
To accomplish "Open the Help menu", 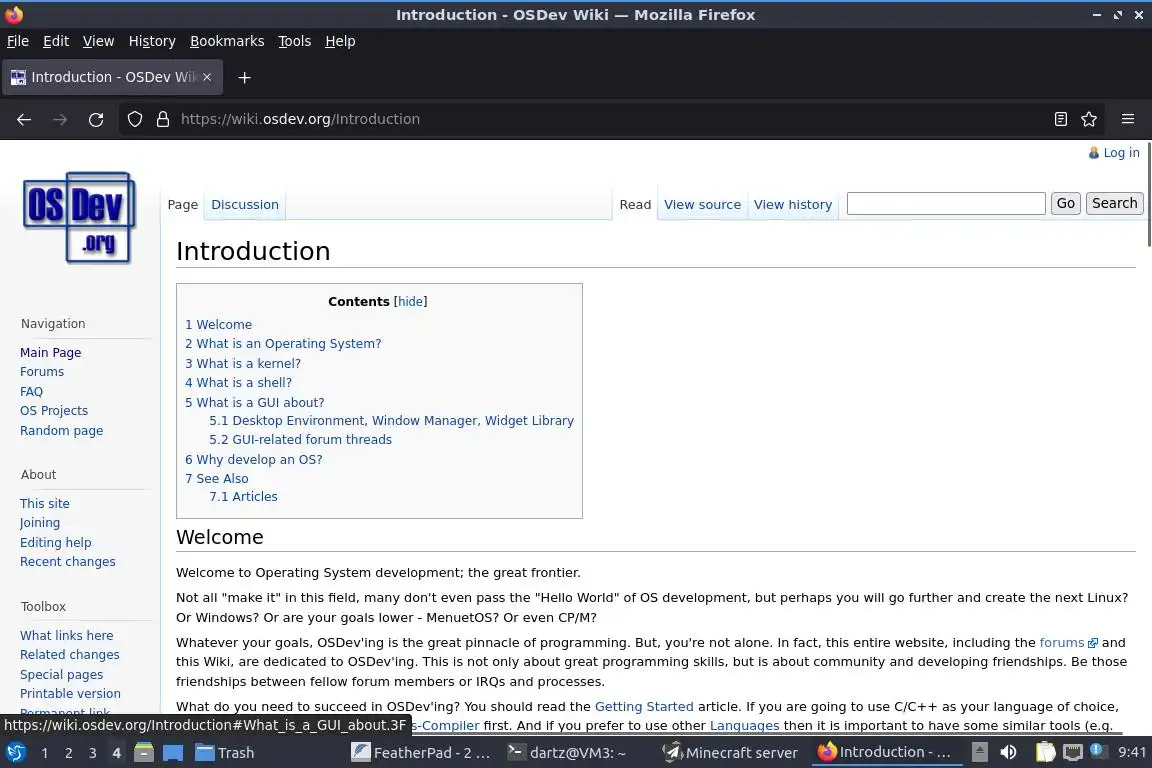I will (x=340, y=41).
